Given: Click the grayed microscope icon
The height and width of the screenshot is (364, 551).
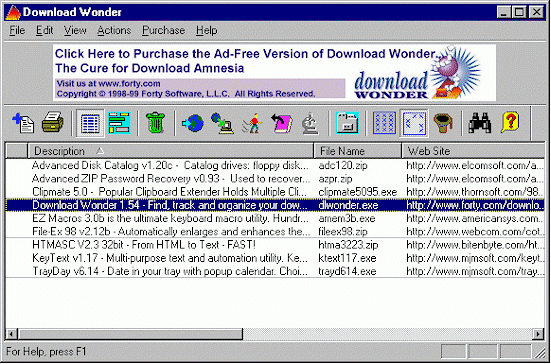Looking at the screenshot, I should 311,123.
